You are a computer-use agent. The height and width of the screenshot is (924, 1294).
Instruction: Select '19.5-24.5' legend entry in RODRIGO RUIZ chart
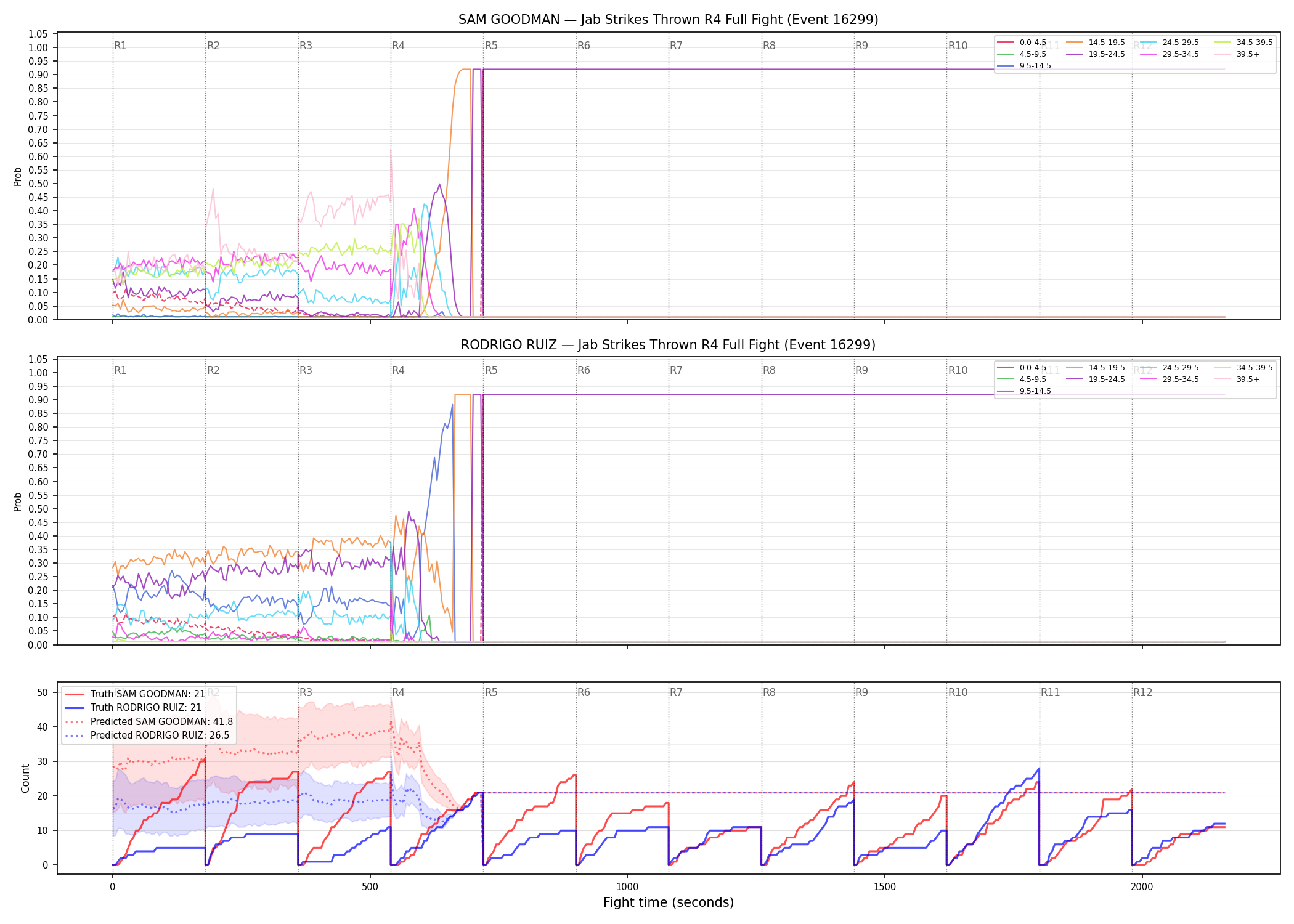tap(1096, 379)
